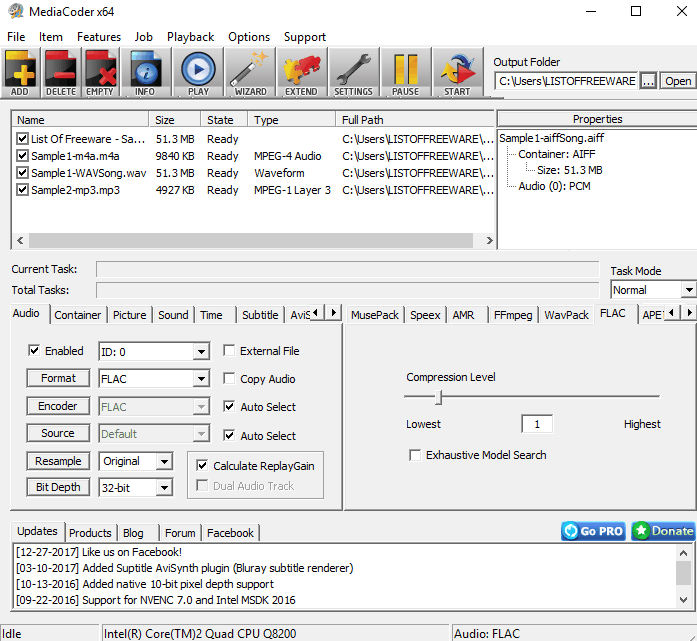Click updates list scroll down arrow
The height and width of the screenshot is (641, 697).
(x=683, y=600)
